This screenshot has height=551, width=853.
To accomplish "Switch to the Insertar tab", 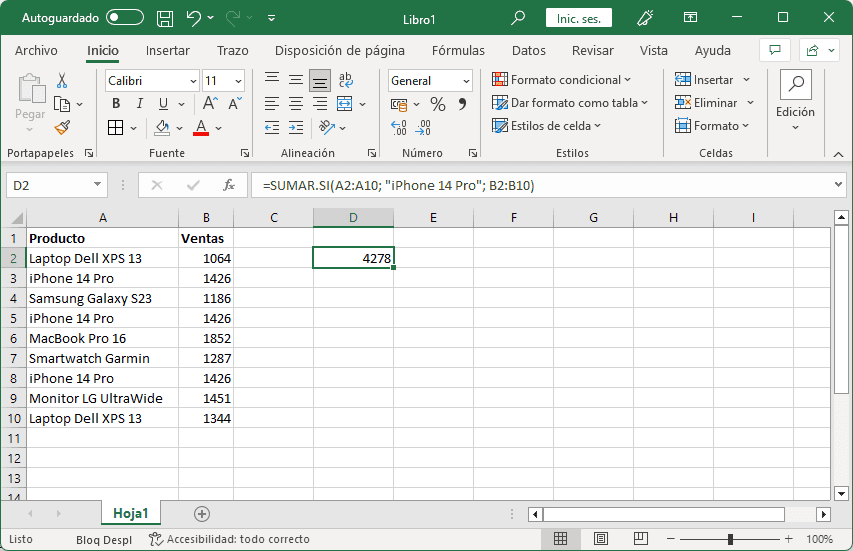I will tap(168, 51).
